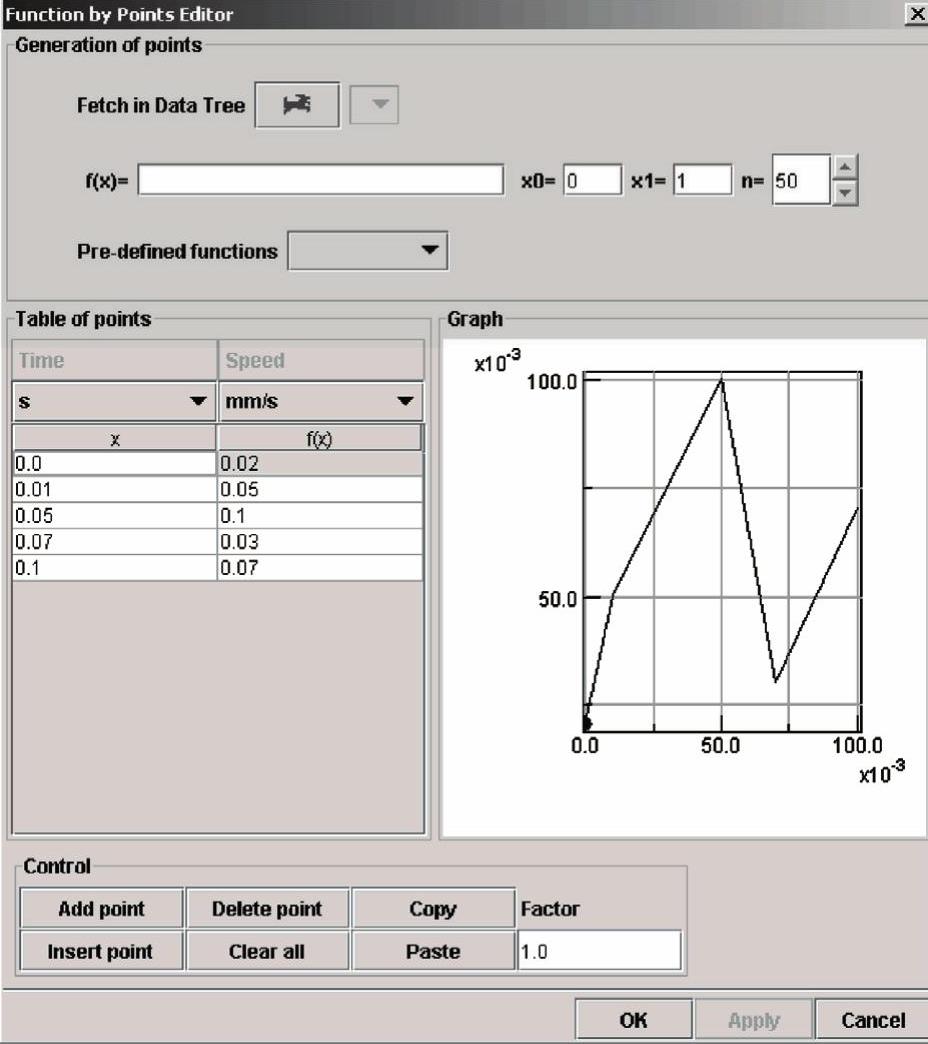The width and height of the screenshot is (928, 1044).
Task: Click the Factor input field showing 1.0
Action: tap(598, 951)
